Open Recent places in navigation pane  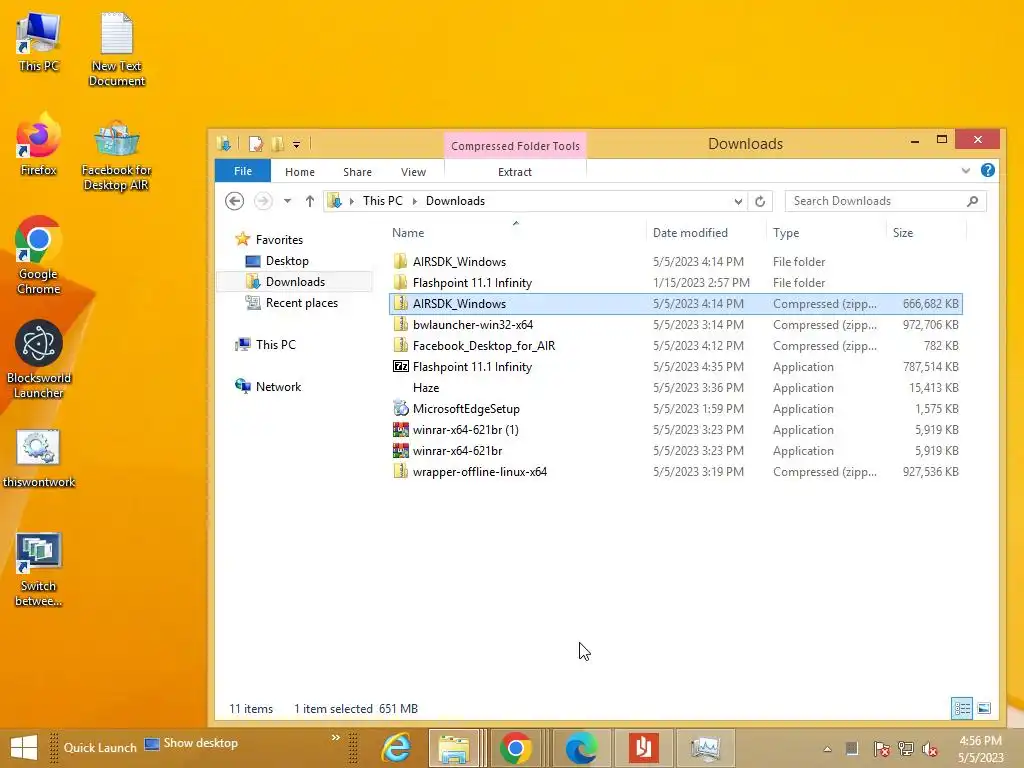point(301,302)
